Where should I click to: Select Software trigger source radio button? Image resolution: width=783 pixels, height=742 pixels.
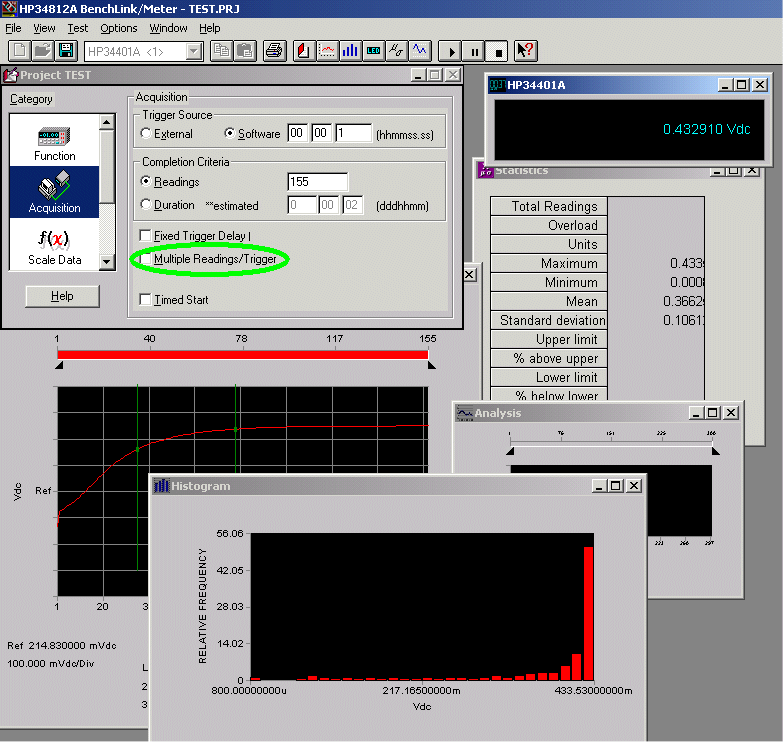point(229,133)
